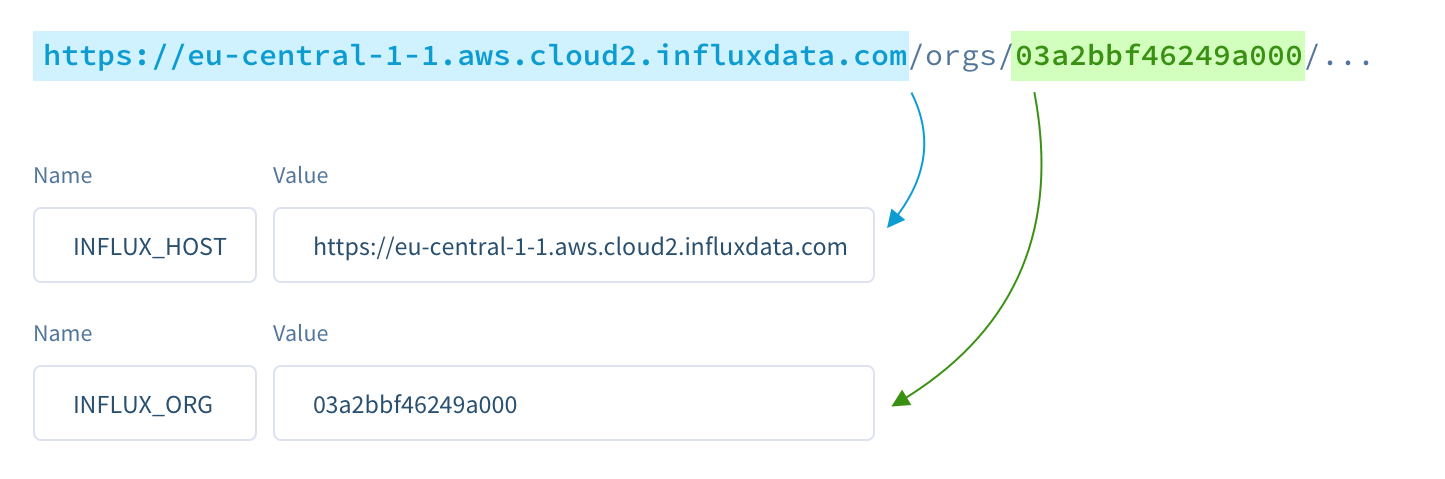This screenshot has width=1445, height=479.
Task: Click the Name label above INFLUX_HOST
Action: point(63,176)
